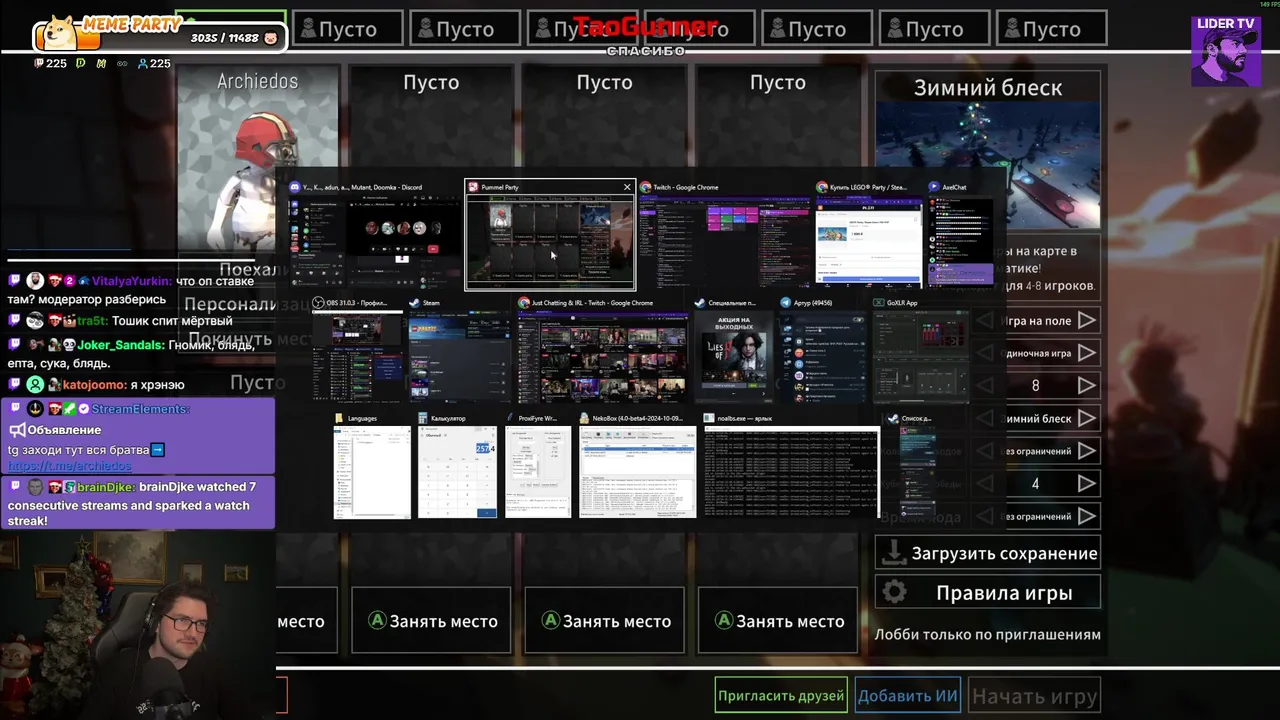Click Пригласить друзей button
This screenshot has height=720, width=1280.
click(781, 695)
